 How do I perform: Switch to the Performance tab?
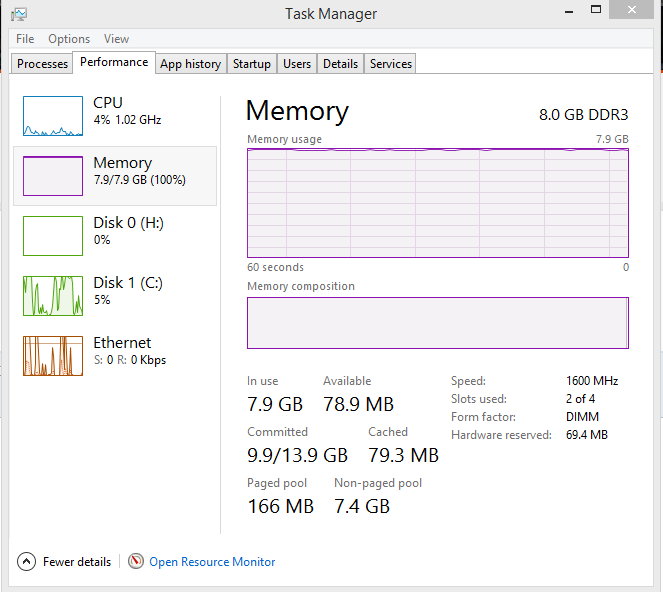click(114, 62)
